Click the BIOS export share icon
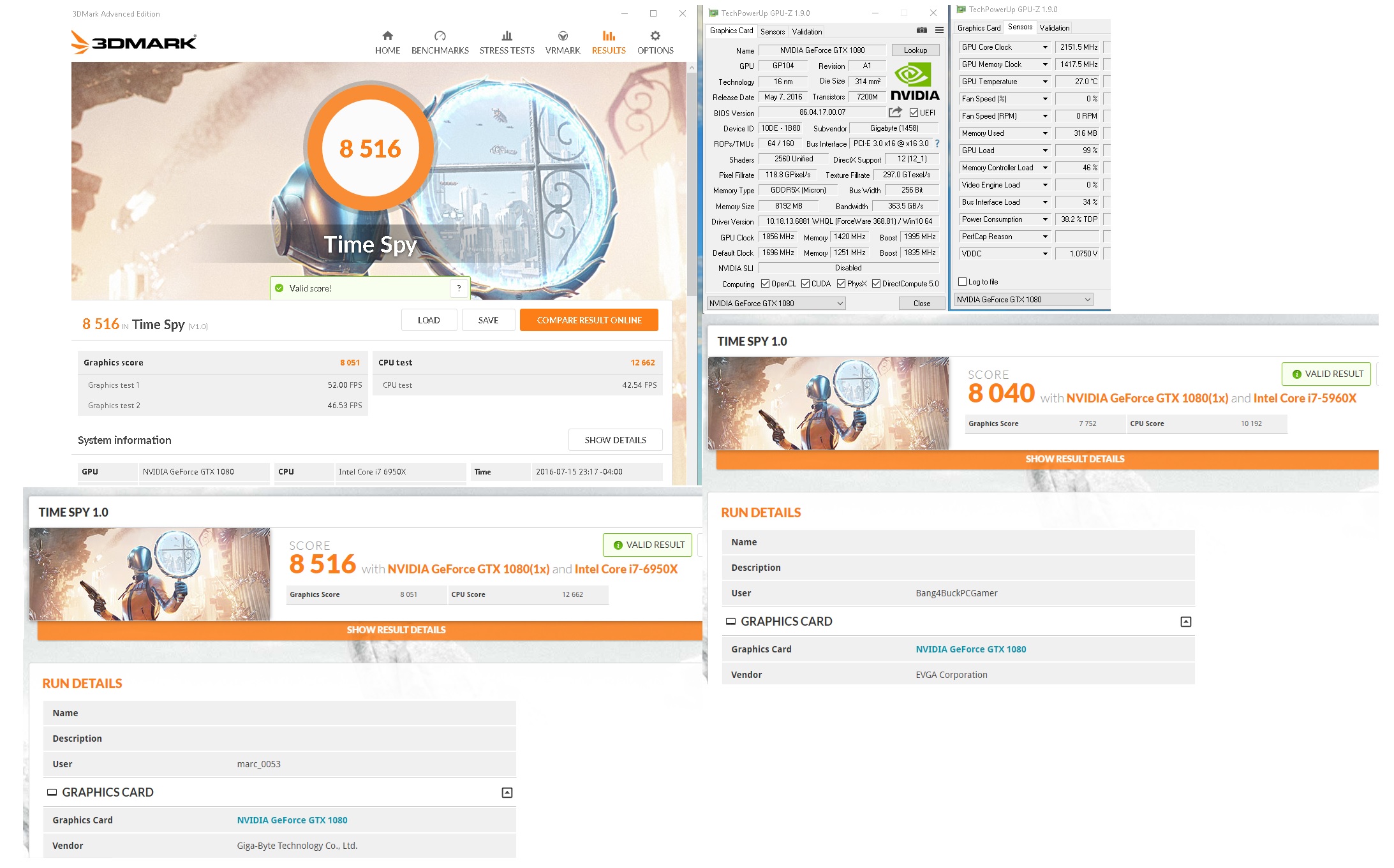1394x868 pixels. (x=895, y=112)
